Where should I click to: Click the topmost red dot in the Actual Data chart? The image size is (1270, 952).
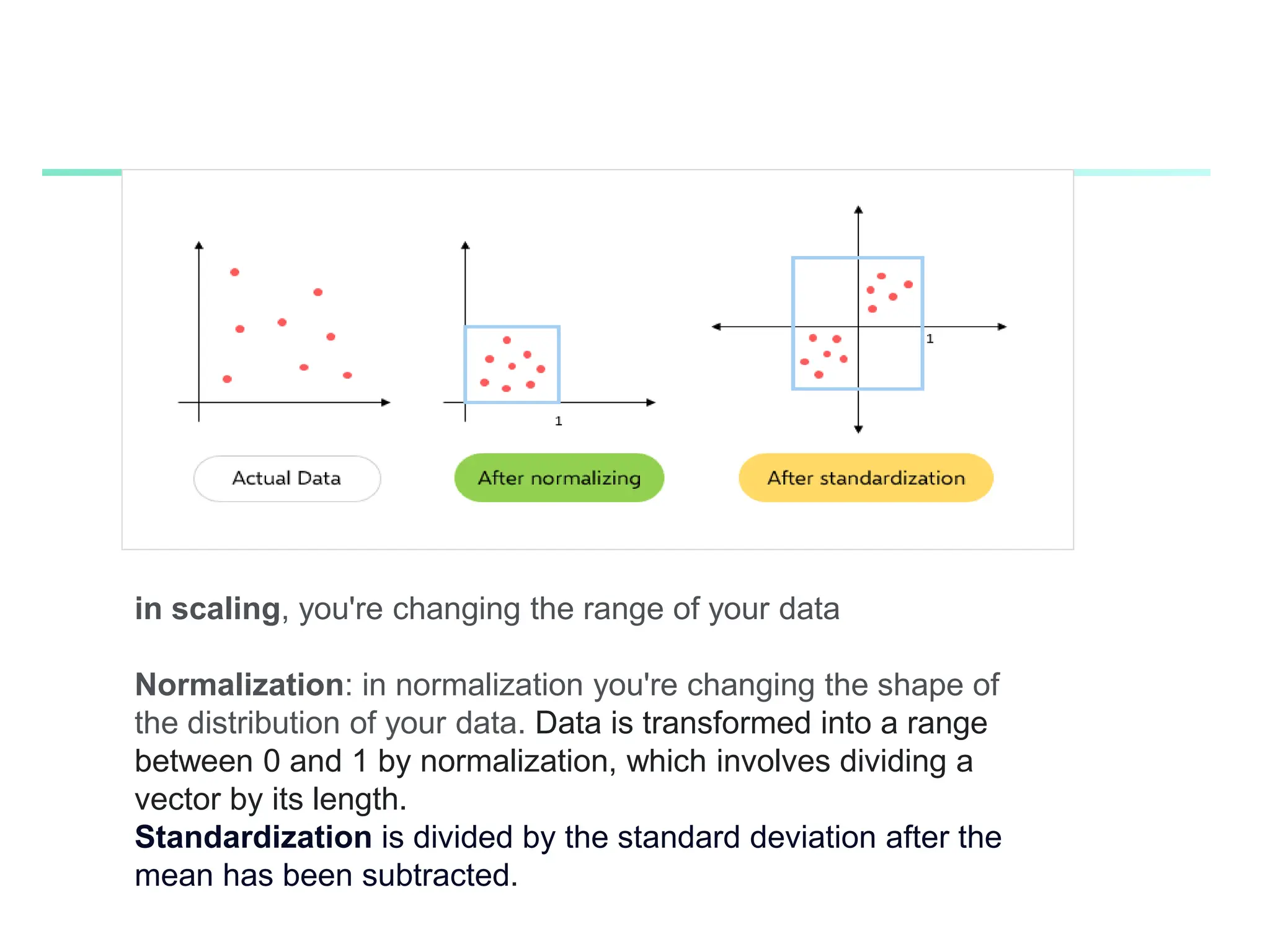[x=234, y=272]
